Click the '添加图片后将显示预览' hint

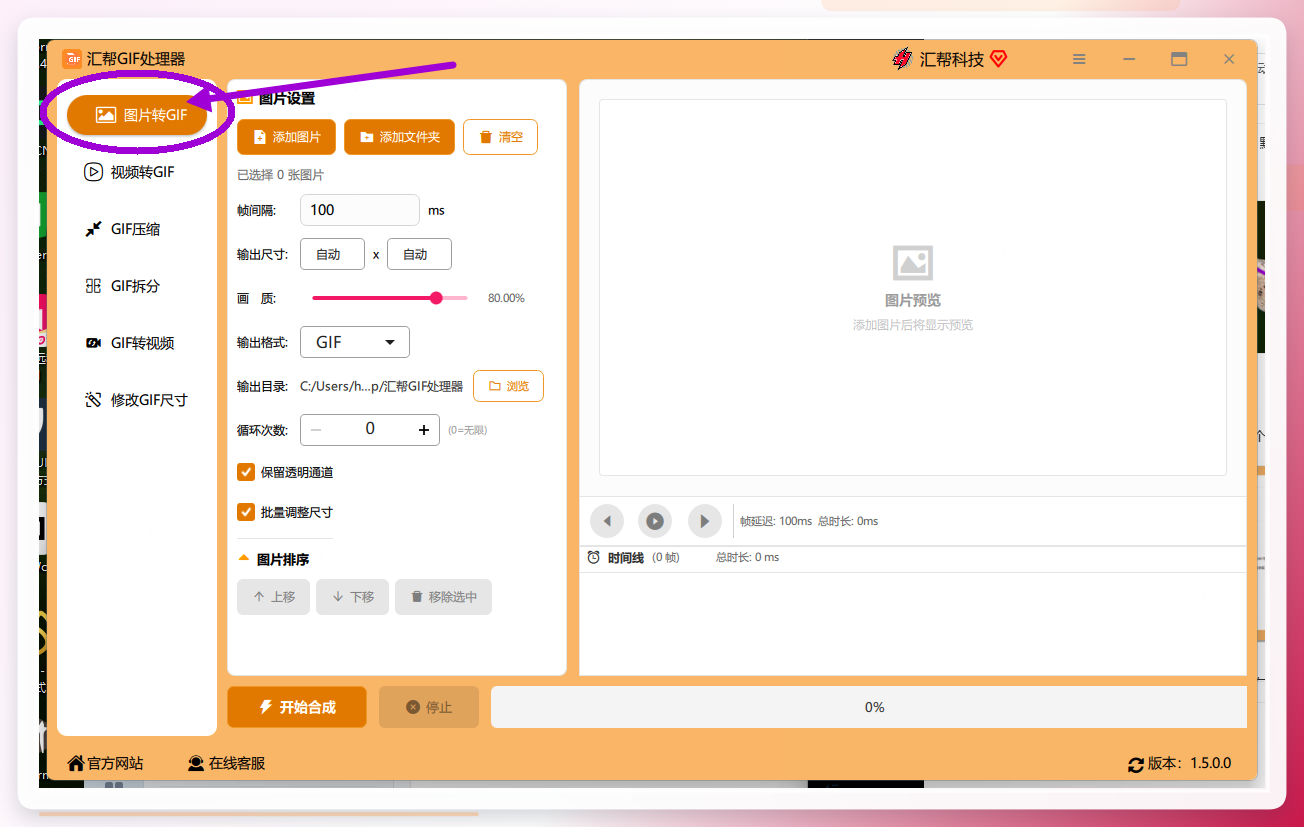(913, 325)
